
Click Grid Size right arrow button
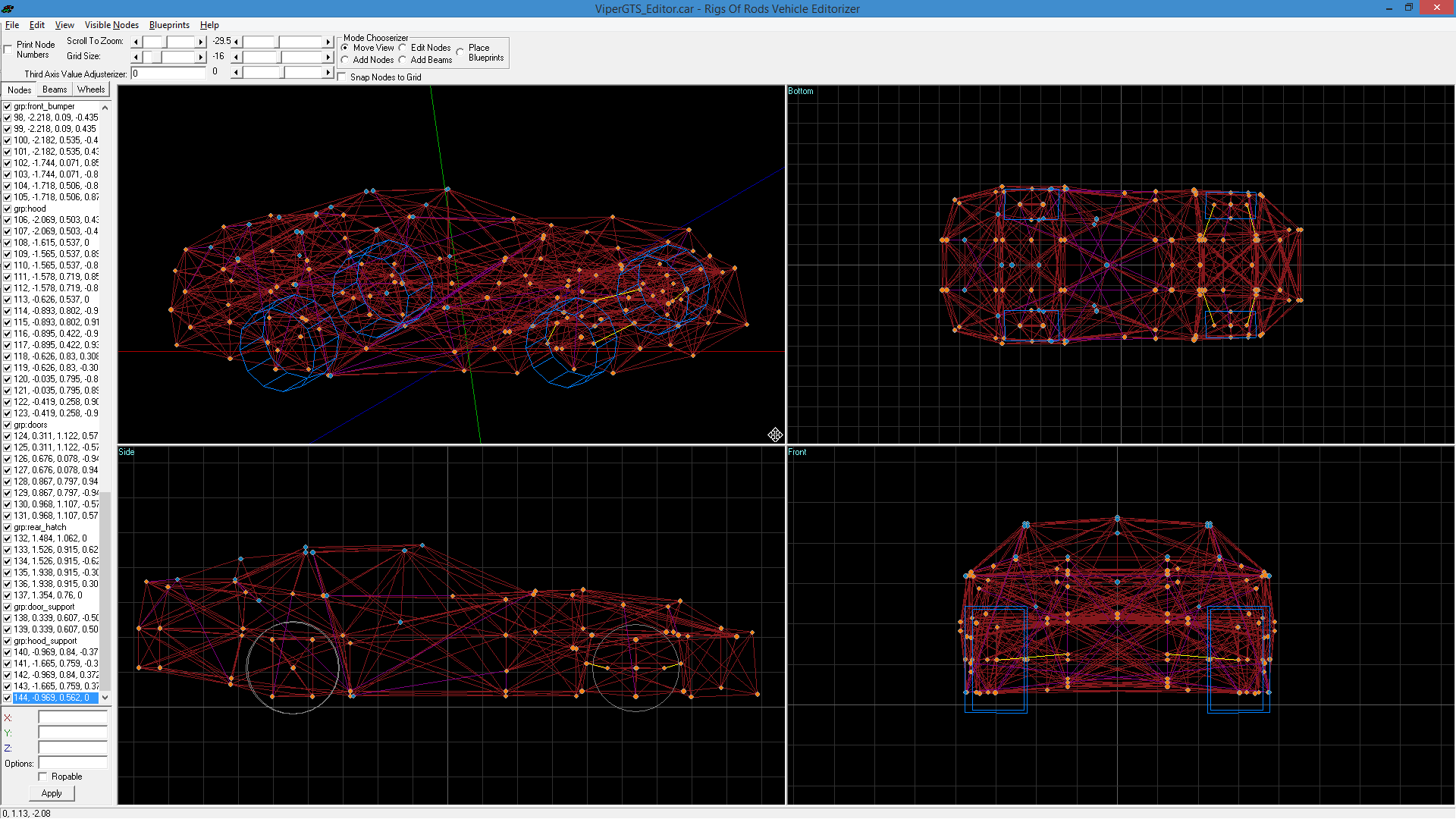point(201,57)
